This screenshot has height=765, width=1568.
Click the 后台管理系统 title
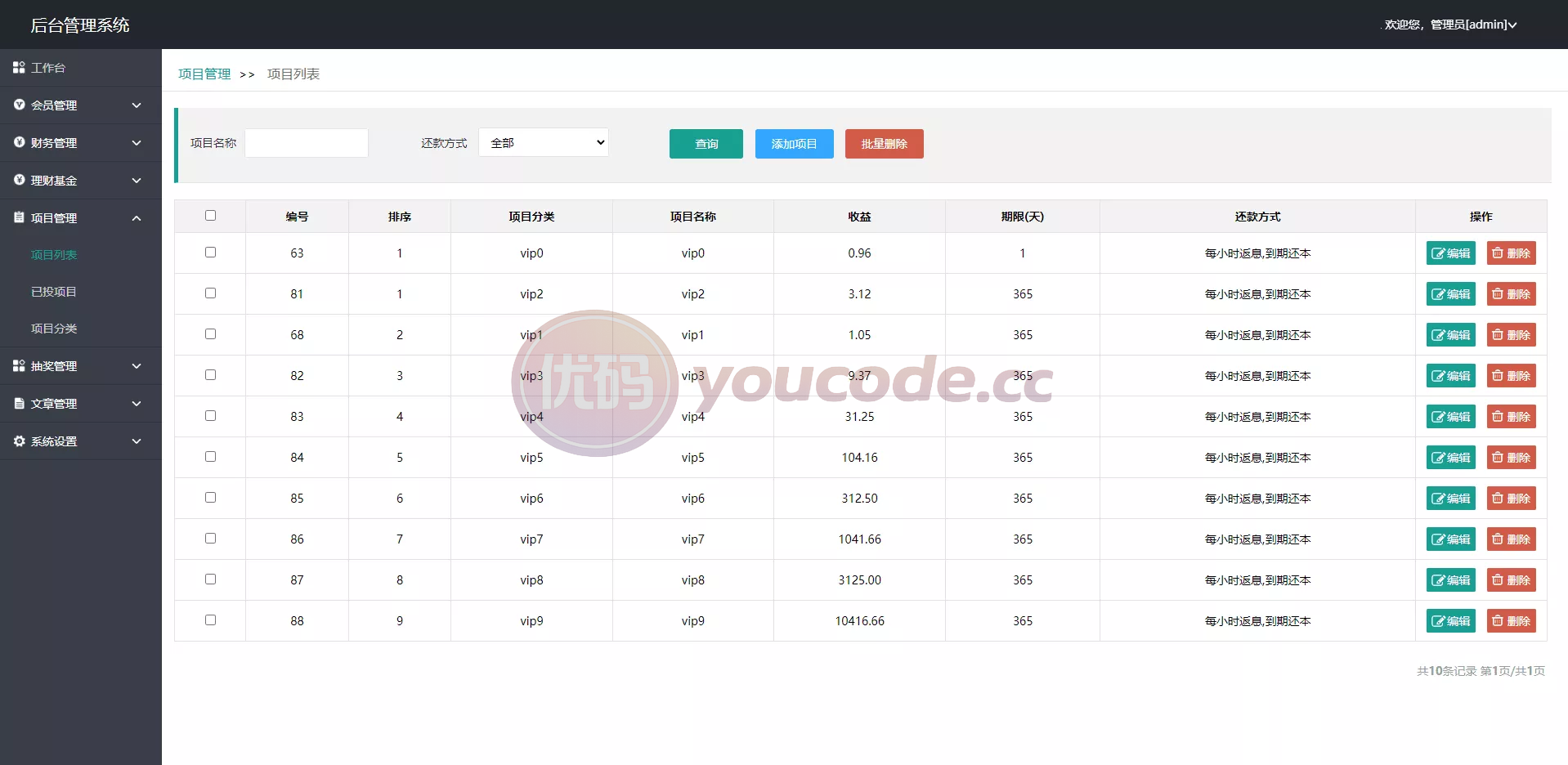[x=80, y=25]
